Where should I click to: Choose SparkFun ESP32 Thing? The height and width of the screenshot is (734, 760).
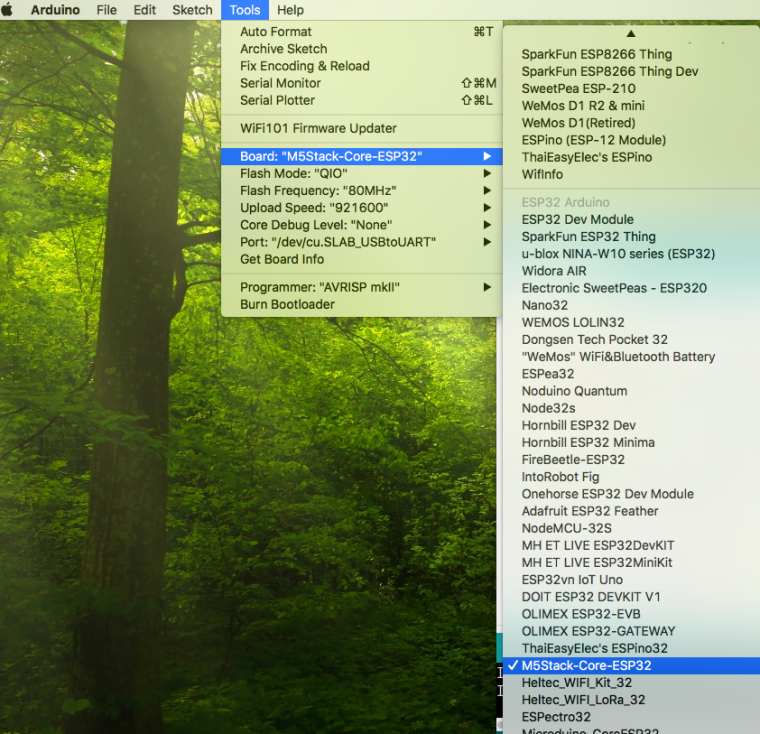click(x=632, y=237)
